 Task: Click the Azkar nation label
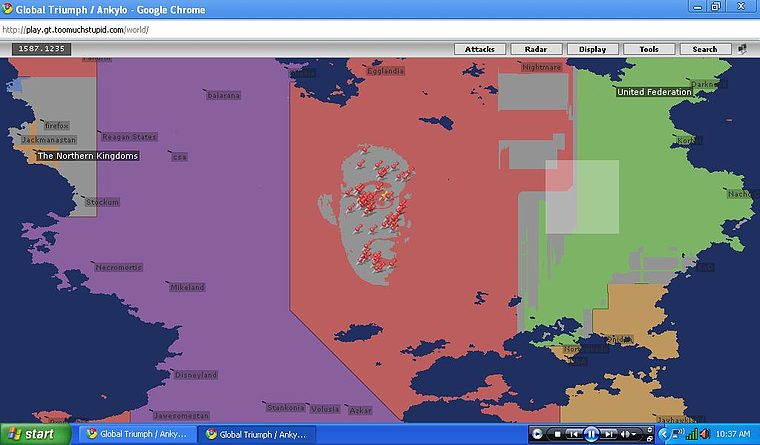[x=360, y=411]
